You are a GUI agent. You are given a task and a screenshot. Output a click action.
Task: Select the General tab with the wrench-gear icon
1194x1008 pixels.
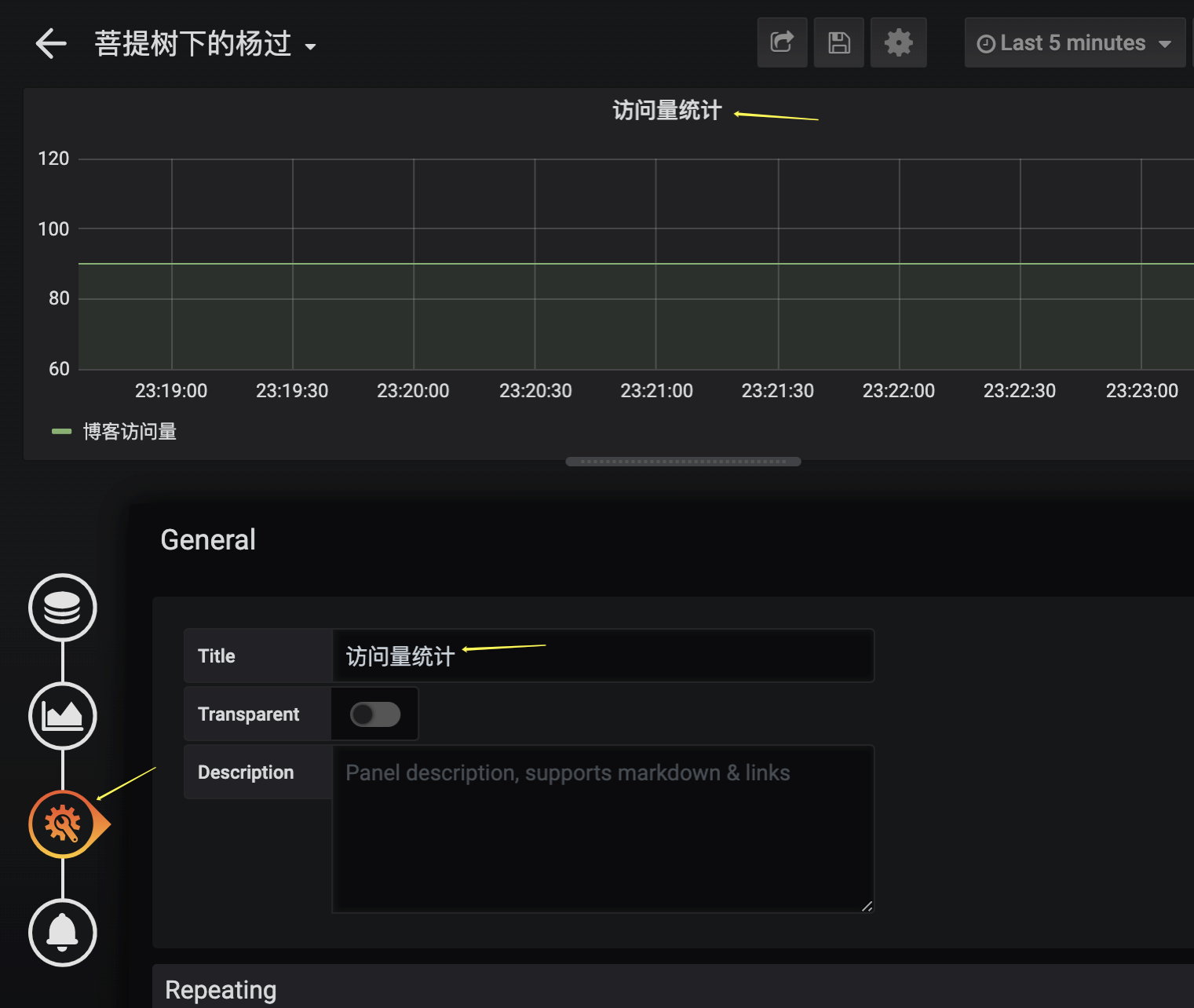[x=63, y=824]
